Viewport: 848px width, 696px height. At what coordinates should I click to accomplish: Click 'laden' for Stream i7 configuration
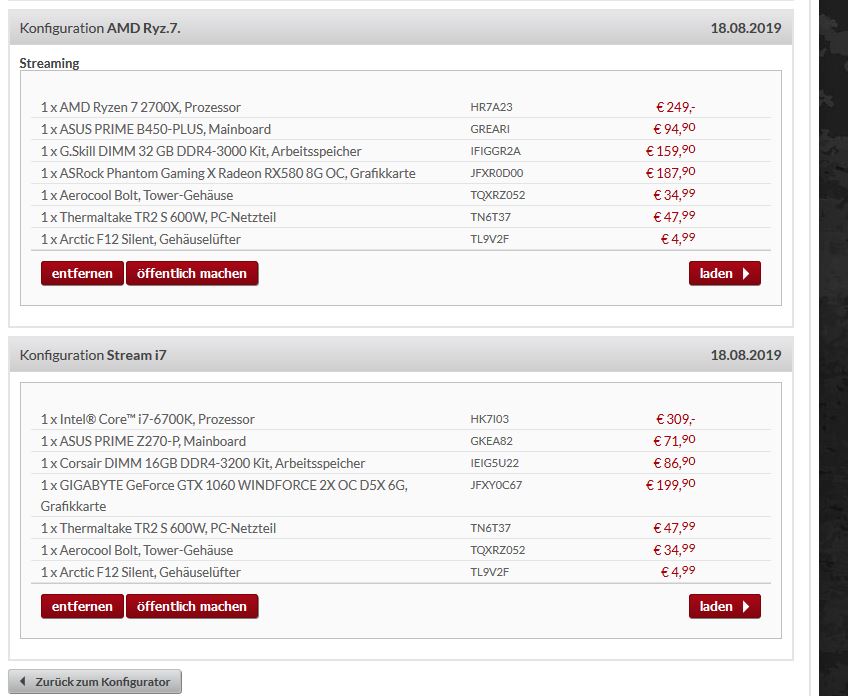pos(725,606)
